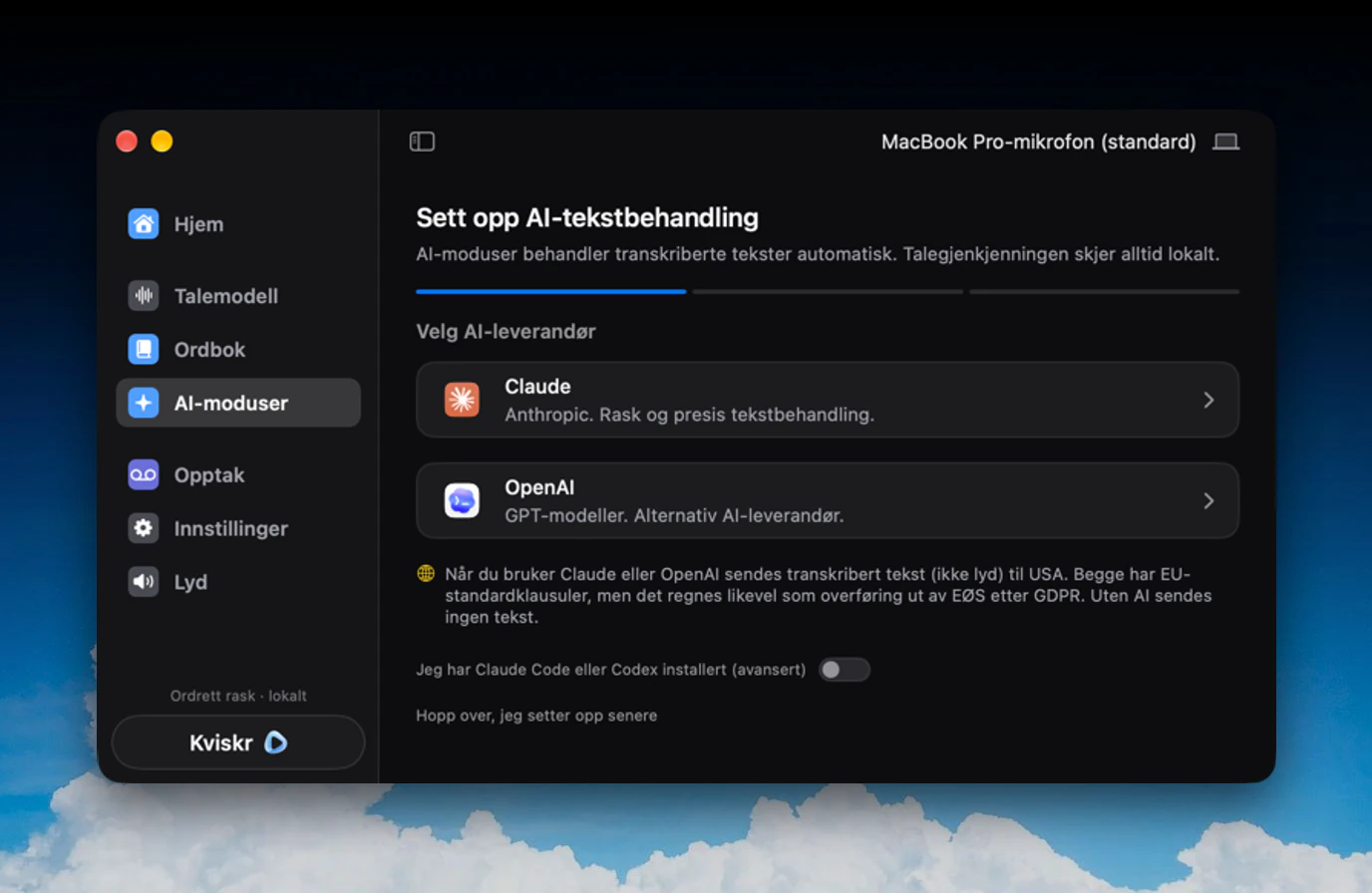Viewport: 1372px width, 893px height.
Task: Toggle the sidebar with the panel icon
Action: click(422, 142)
